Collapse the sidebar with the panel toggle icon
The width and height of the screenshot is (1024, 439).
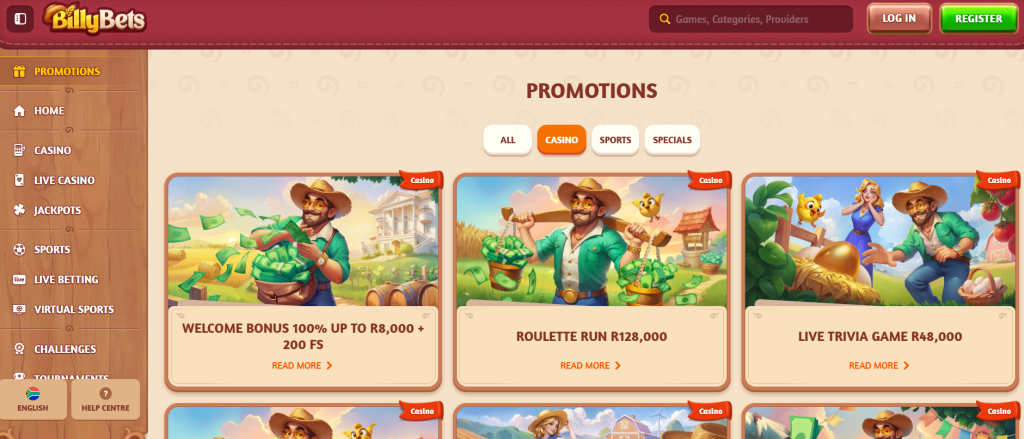point(20,19)
